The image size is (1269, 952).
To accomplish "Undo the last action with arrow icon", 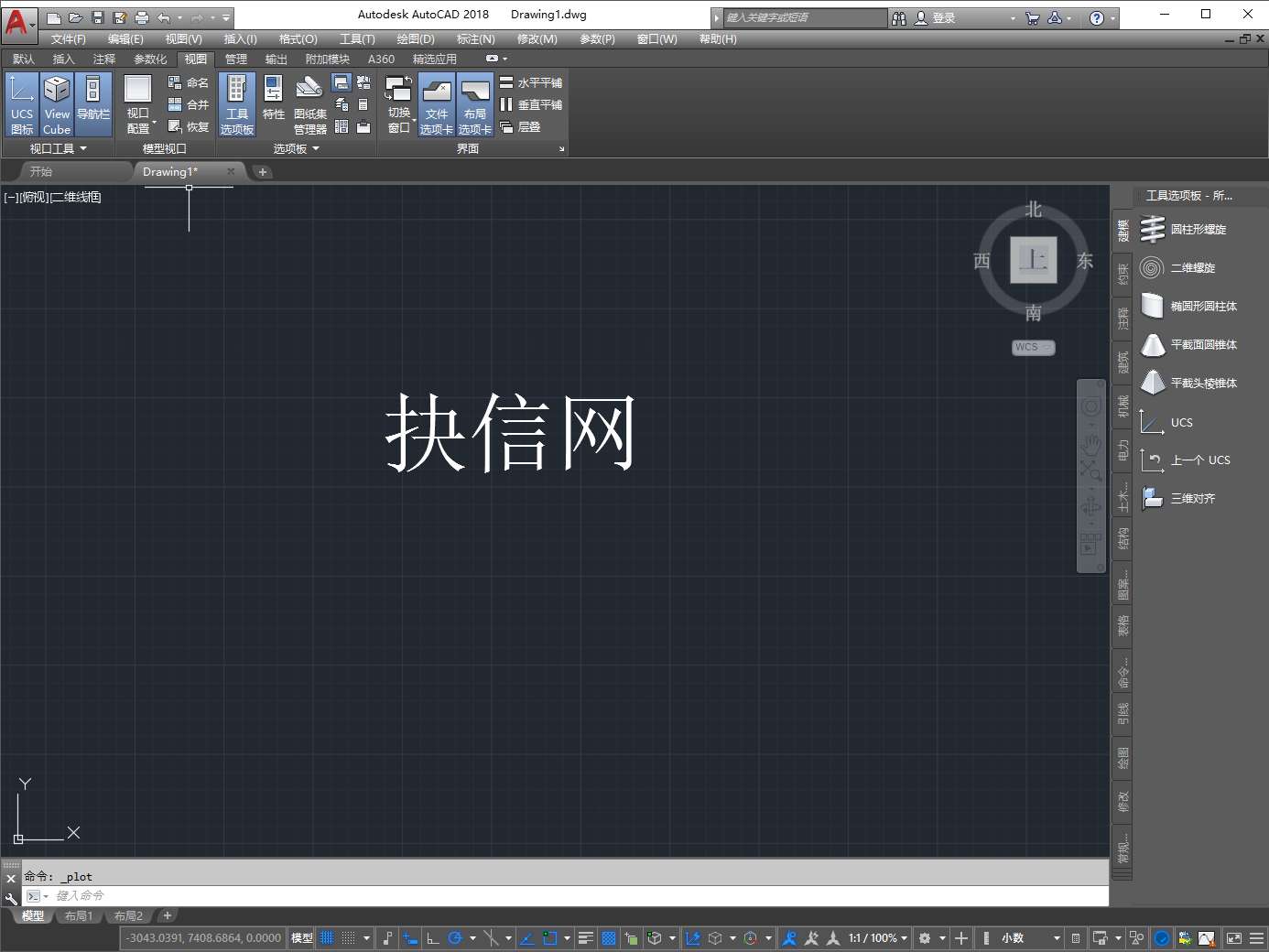I will pyautogui.click(x=164, y=17).
